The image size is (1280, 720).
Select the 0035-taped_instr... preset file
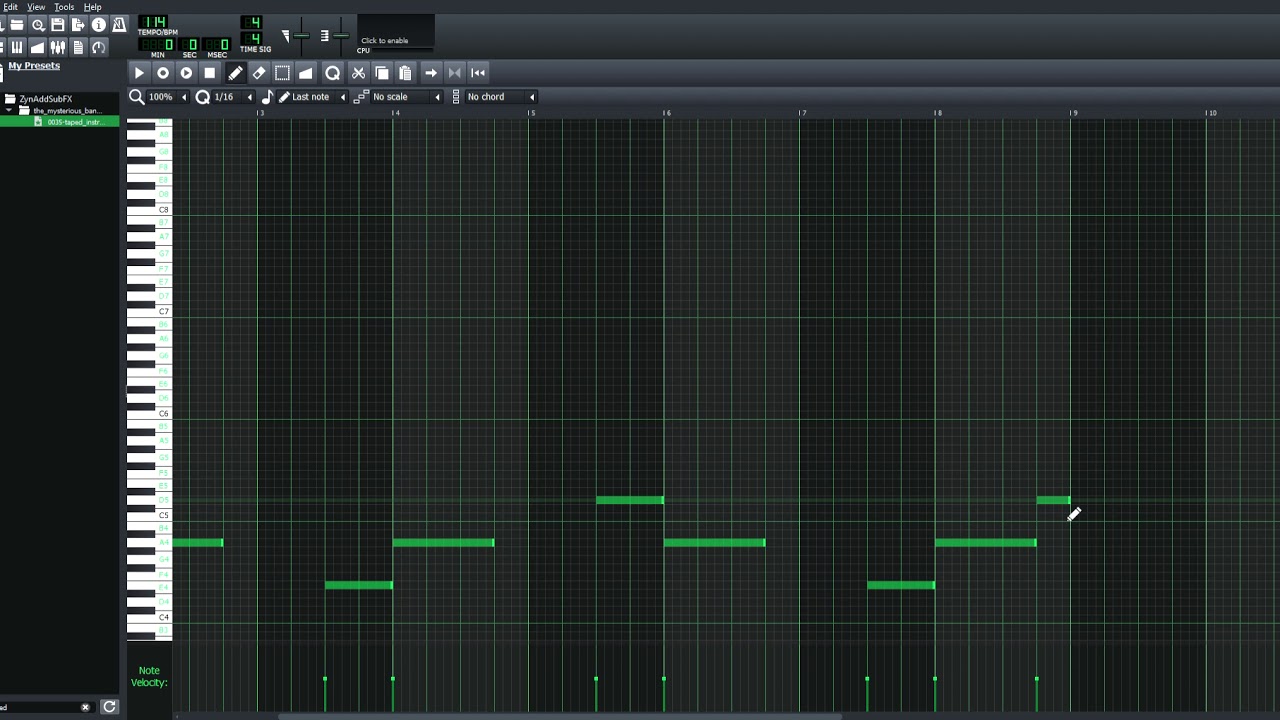tap(75, 122)
